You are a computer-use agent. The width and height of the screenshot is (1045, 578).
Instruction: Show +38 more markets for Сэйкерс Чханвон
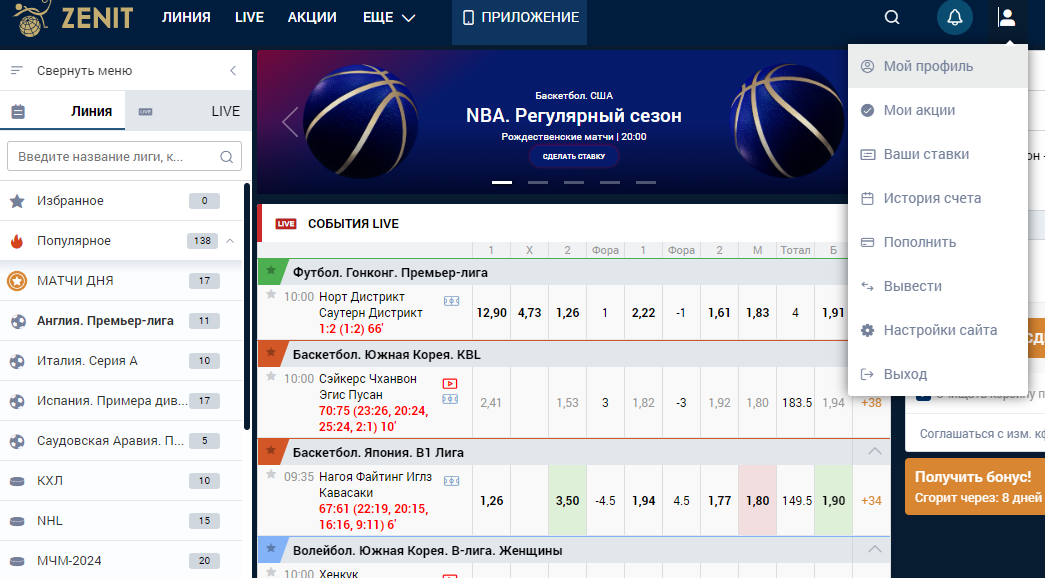[x=871, y=403]
